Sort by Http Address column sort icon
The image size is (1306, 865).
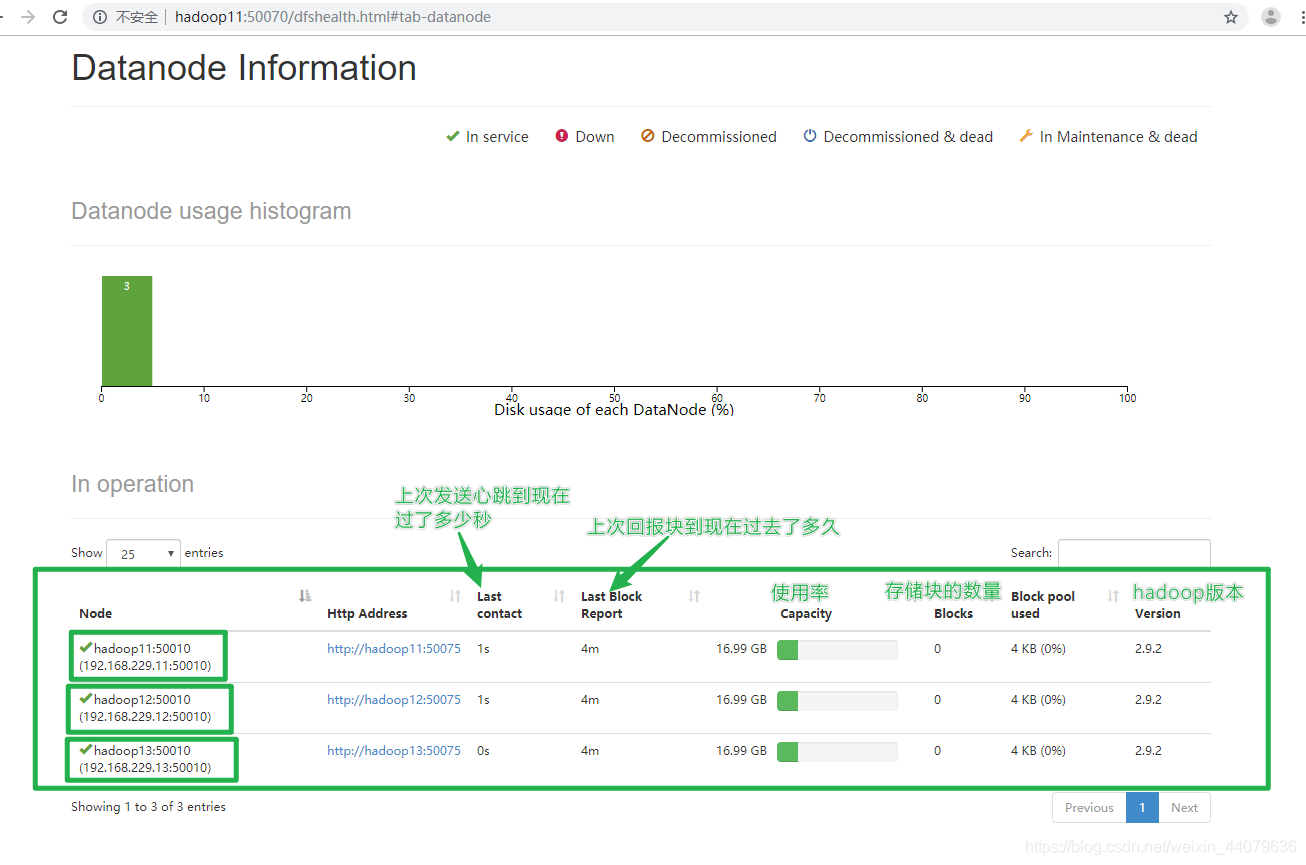(455, 596)
